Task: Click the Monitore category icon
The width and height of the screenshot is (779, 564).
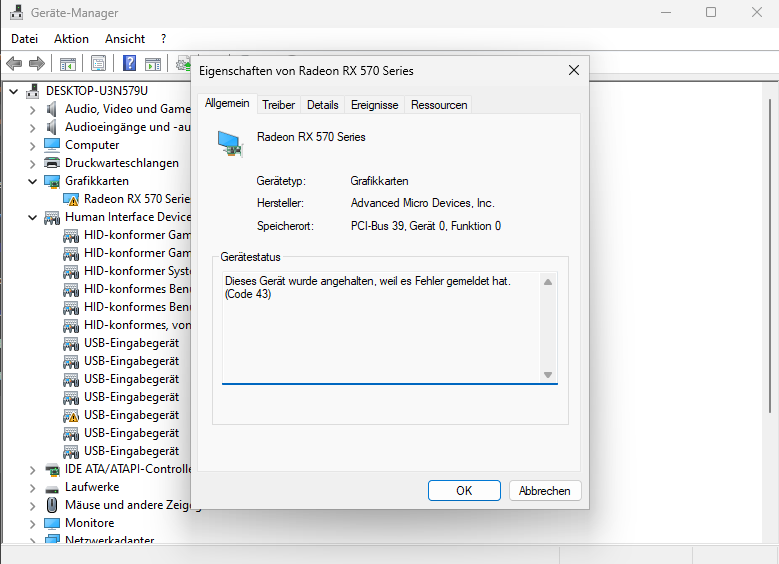Action: (x=52, y=523)
